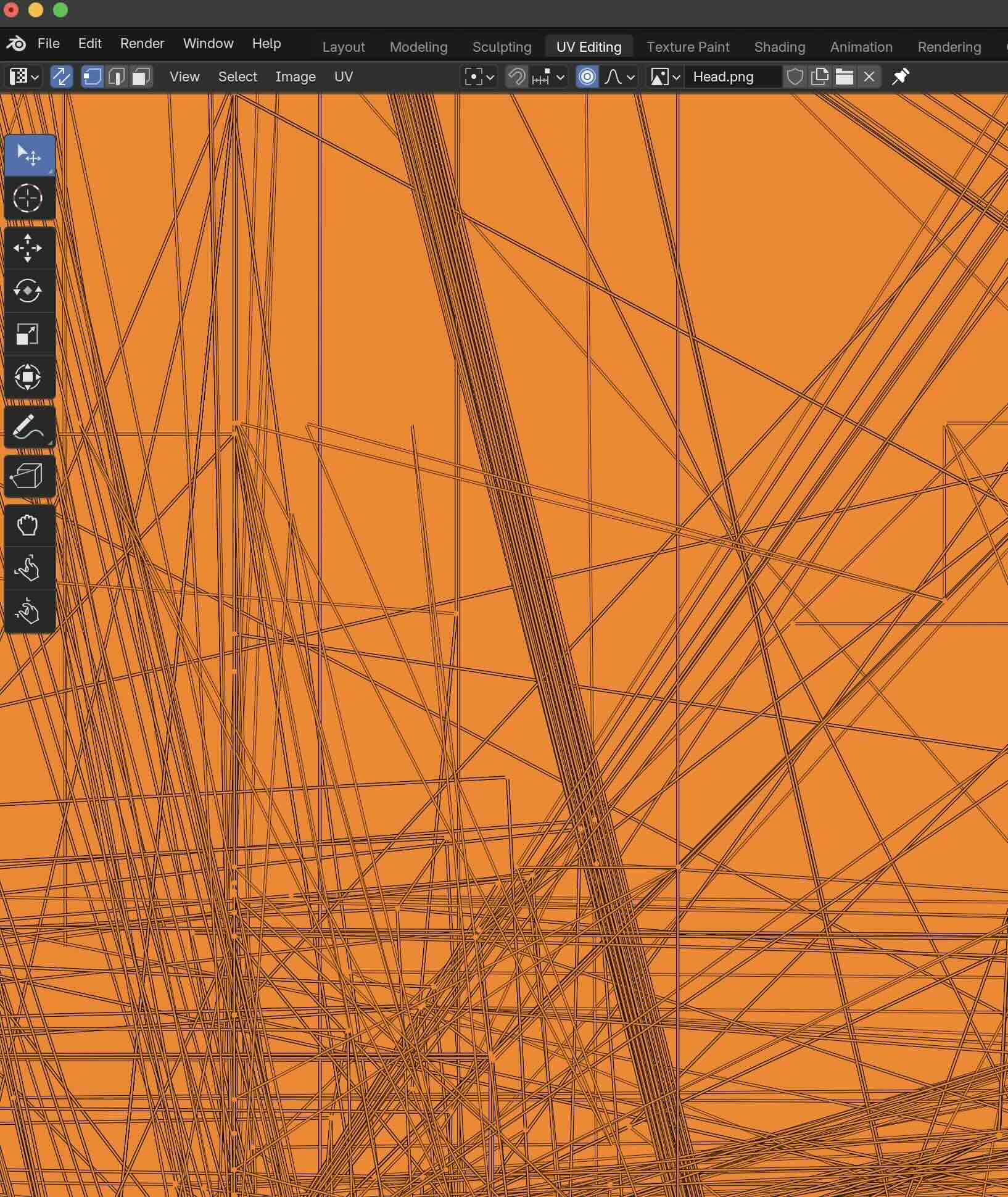
Task: Choose the Move tool
Action: (29, 248)
